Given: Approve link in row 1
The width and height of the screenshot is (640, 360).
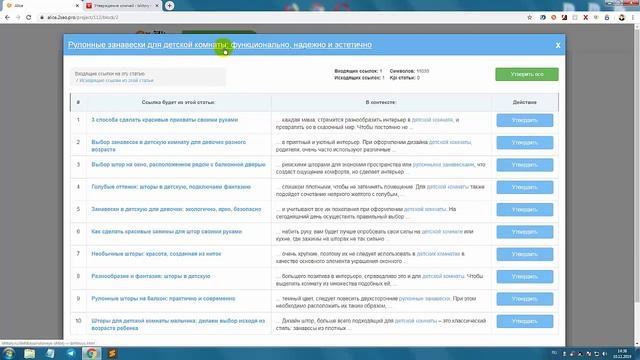Looking at the screenshot, I should point(524,120).
